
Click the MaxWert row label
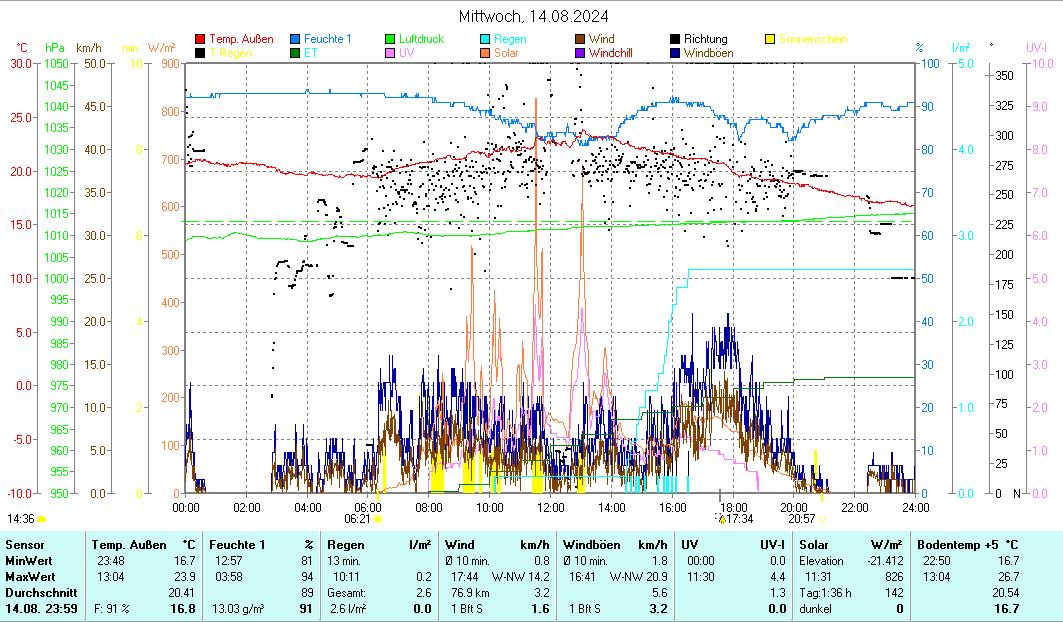coord(28,576)
